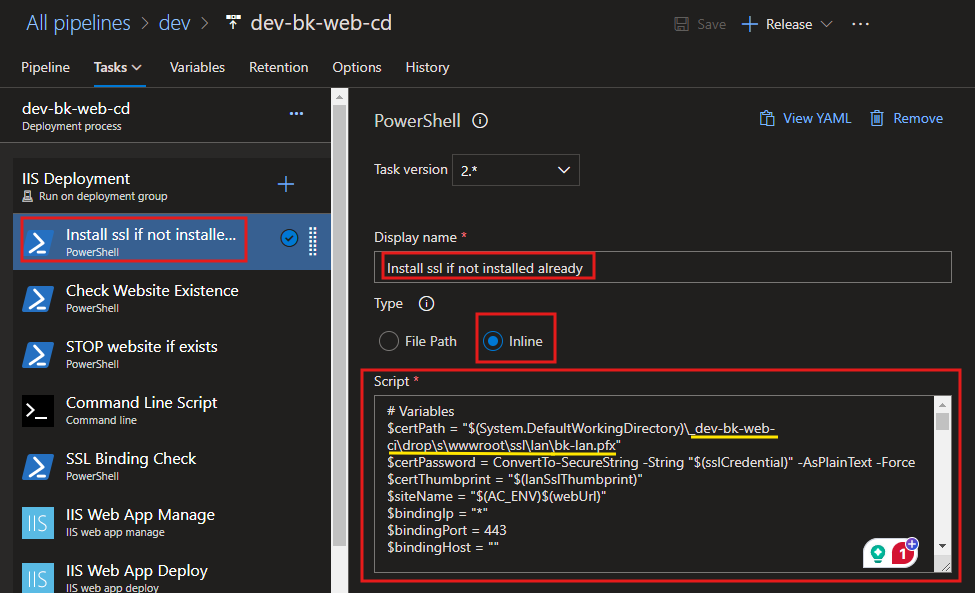Click PowerShell icon of Install ssl task

pos(38,242)
